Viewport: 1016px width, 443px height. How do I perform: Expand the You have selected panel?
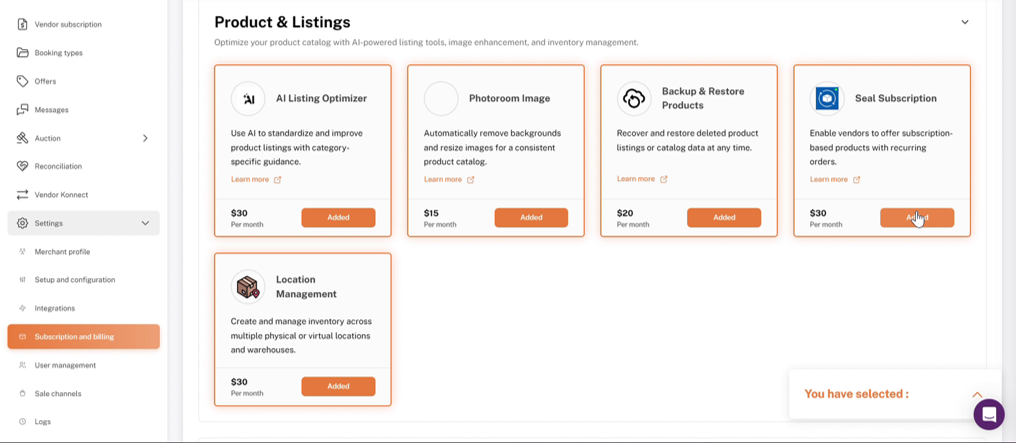point(977,394)
